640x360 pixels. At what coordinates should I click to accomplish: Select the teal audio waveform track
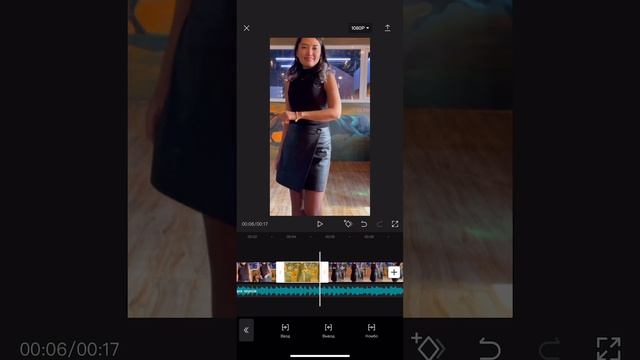(x=320, y=291)
